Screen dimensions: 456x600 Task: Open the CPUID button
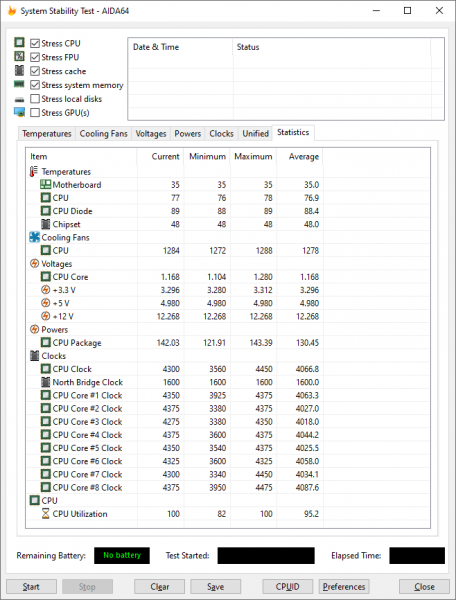click(287, 587)
